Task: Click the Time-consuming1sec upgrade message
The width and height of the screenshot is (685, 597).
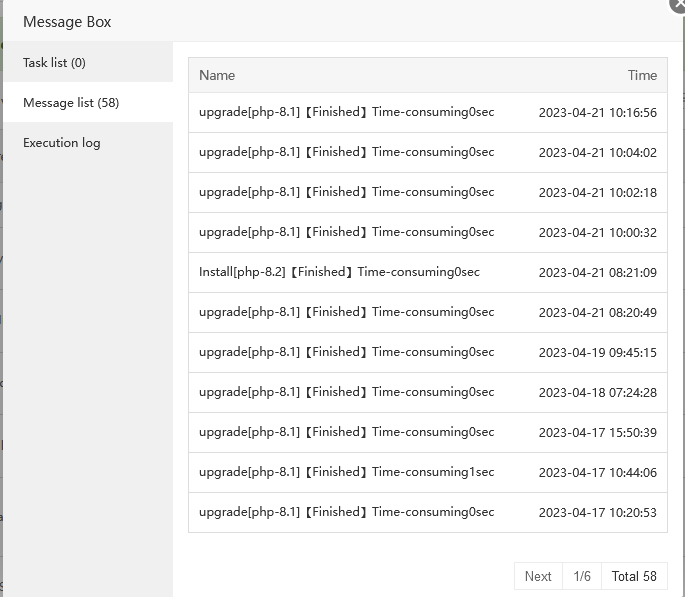Action: click(x=346, y=472)
